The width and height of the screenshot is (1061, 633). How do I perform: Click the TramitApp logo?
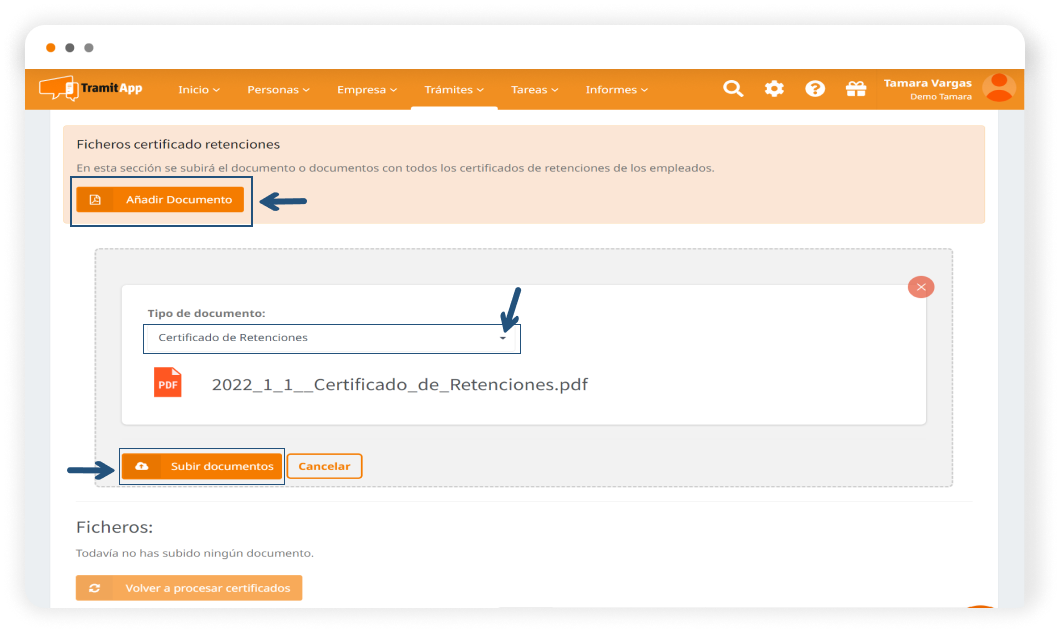[91, 89]
